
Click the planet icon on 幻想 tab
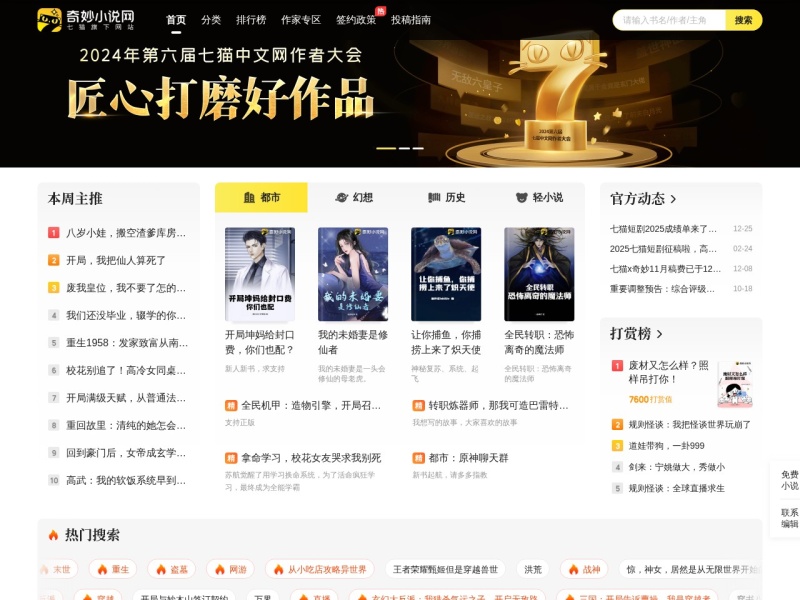tap(341, 197)
